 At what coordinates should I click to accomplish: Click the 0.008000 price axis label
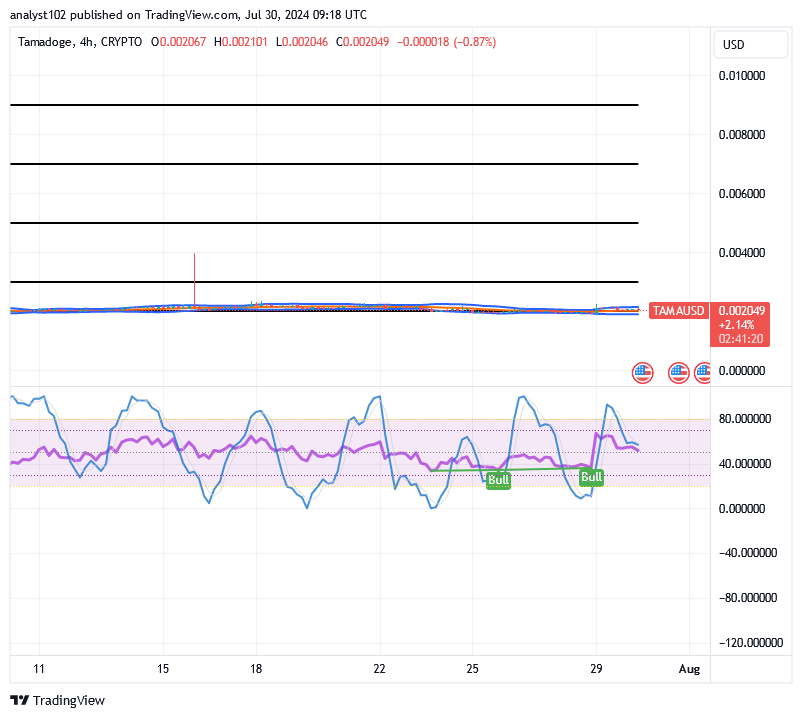coord(742,134)
